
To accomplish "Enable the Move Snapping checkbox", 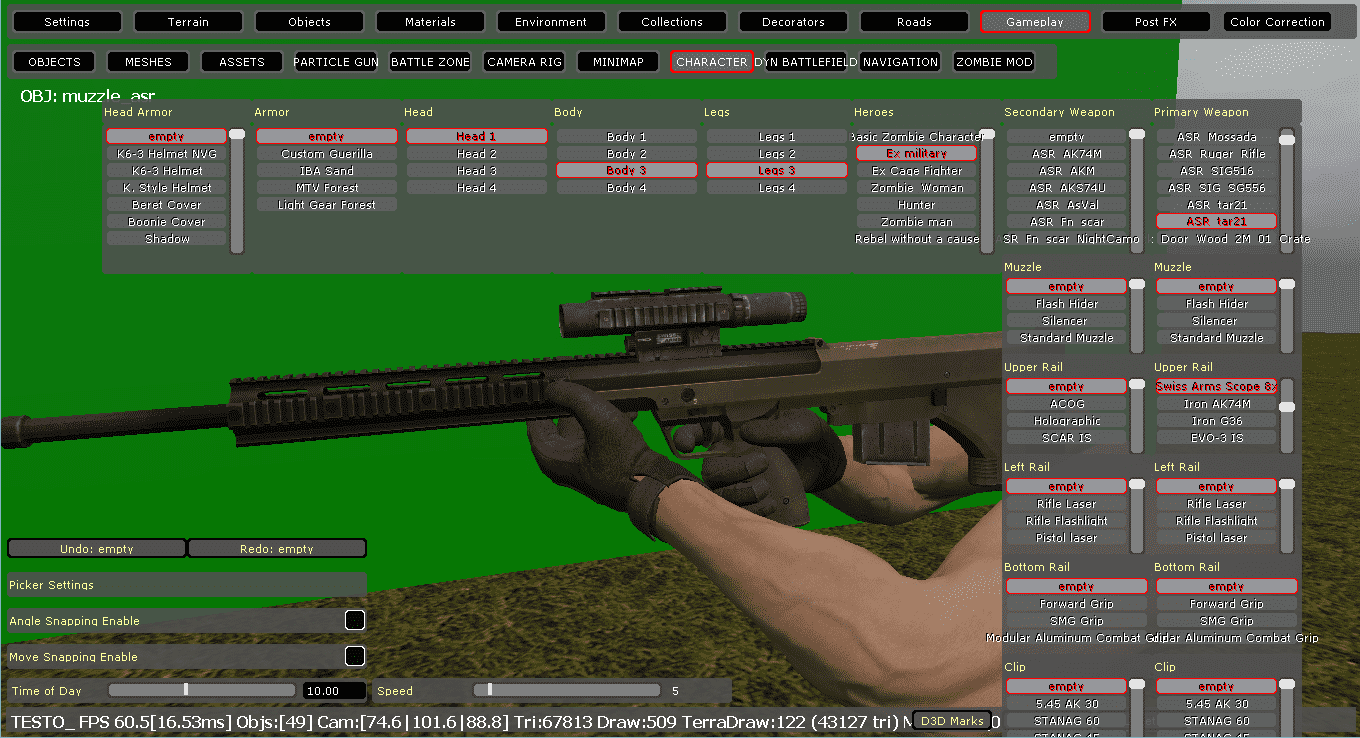I will pos(355,656).
